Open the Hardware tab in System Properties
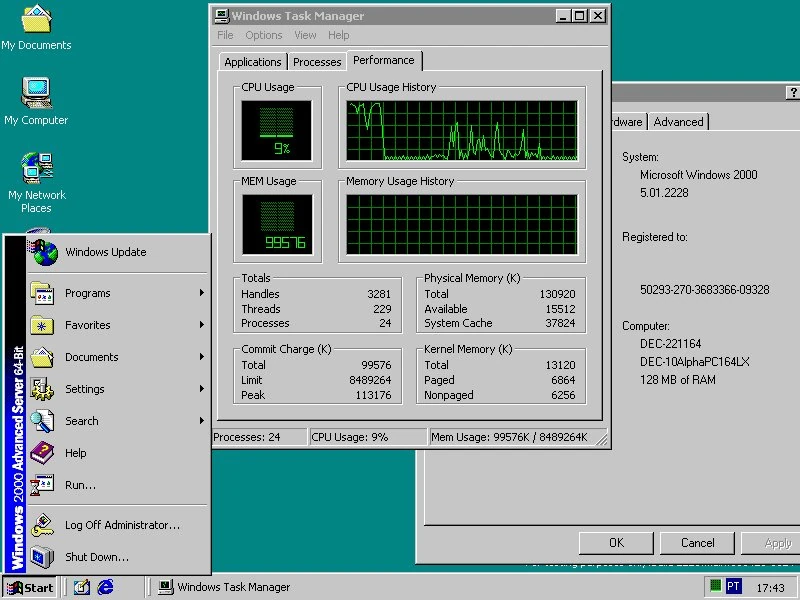 [628, 122]
